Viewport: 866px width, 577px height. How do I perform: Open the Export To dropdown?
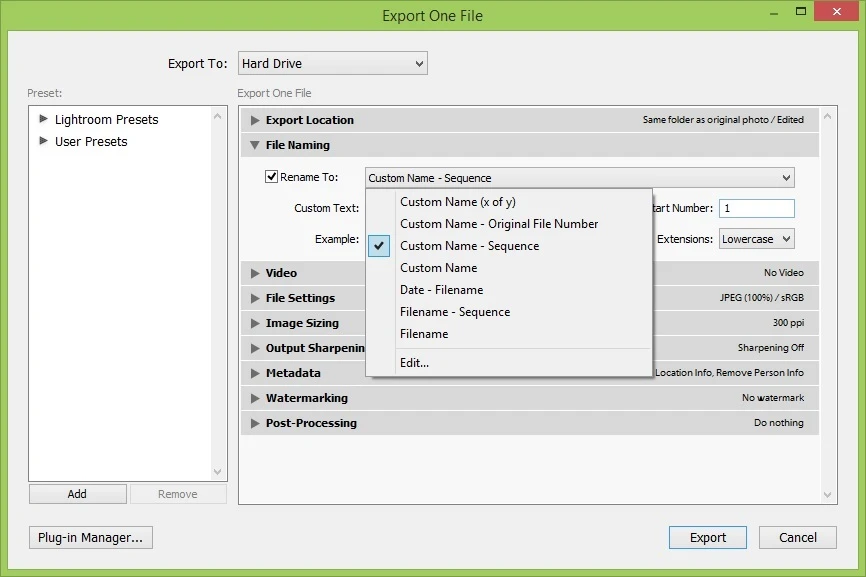pyautogui.click(x=332, y=63)
